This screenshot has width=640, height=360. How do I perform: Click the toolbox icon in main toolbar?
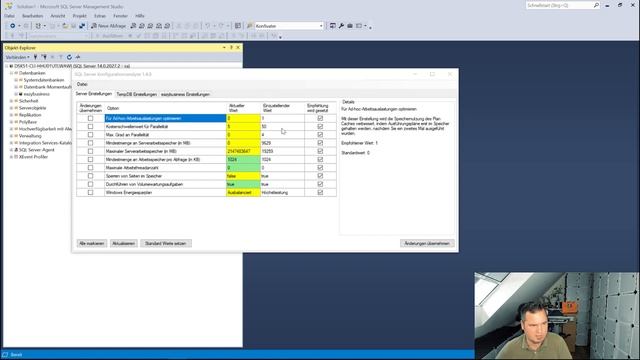(x=350, y=26)
